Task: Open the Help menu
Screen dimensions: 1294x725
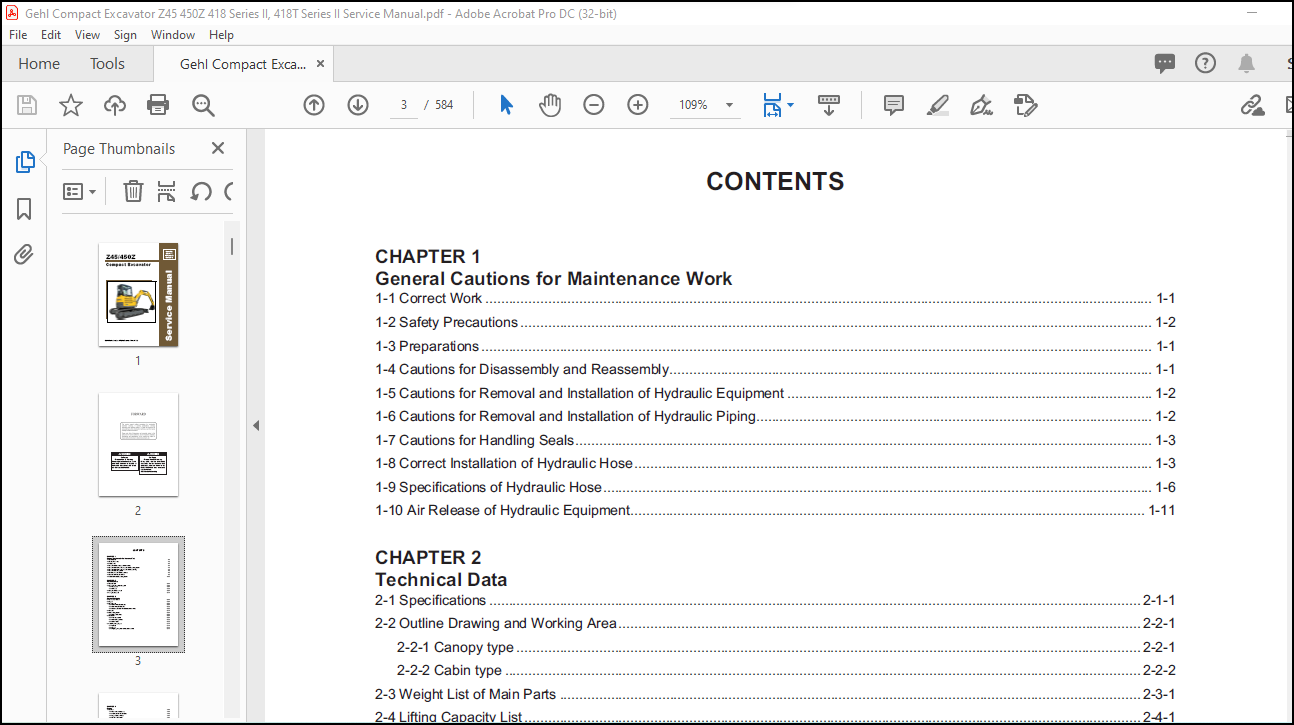Action: pos(222,35)
